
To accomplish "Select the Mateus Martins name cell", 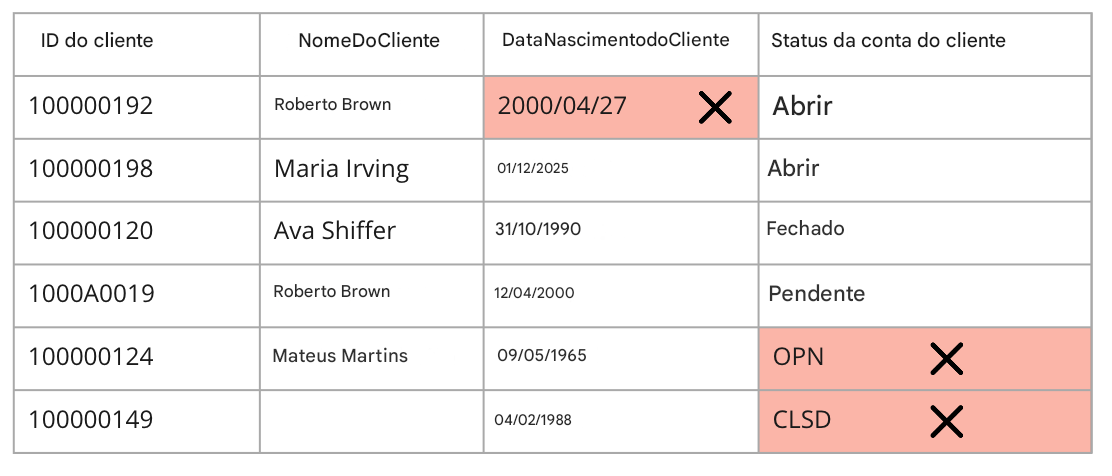I will [x=340, y=356].
